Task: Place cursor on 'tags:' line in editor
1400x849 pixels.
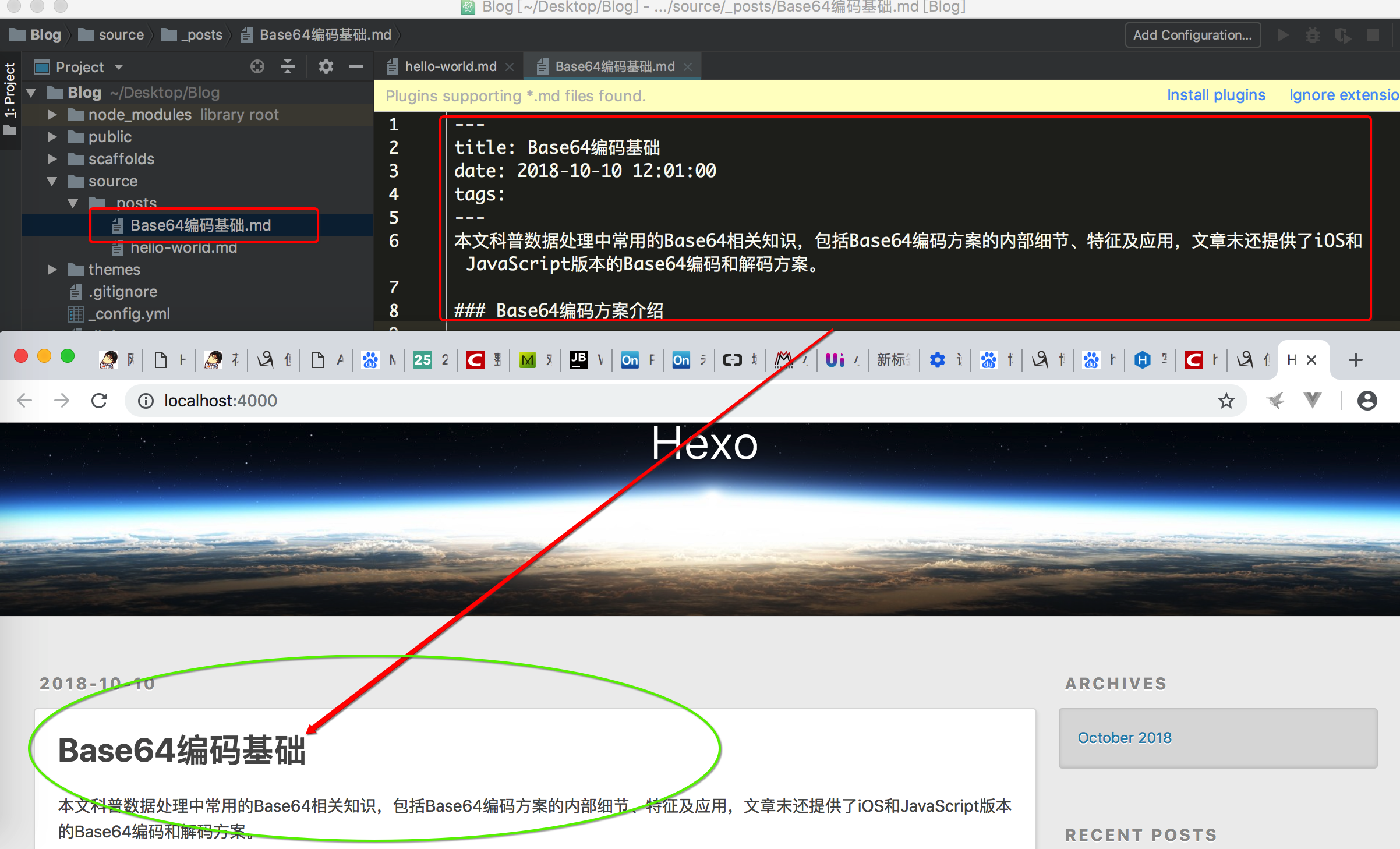Action: tap(479, 194)
